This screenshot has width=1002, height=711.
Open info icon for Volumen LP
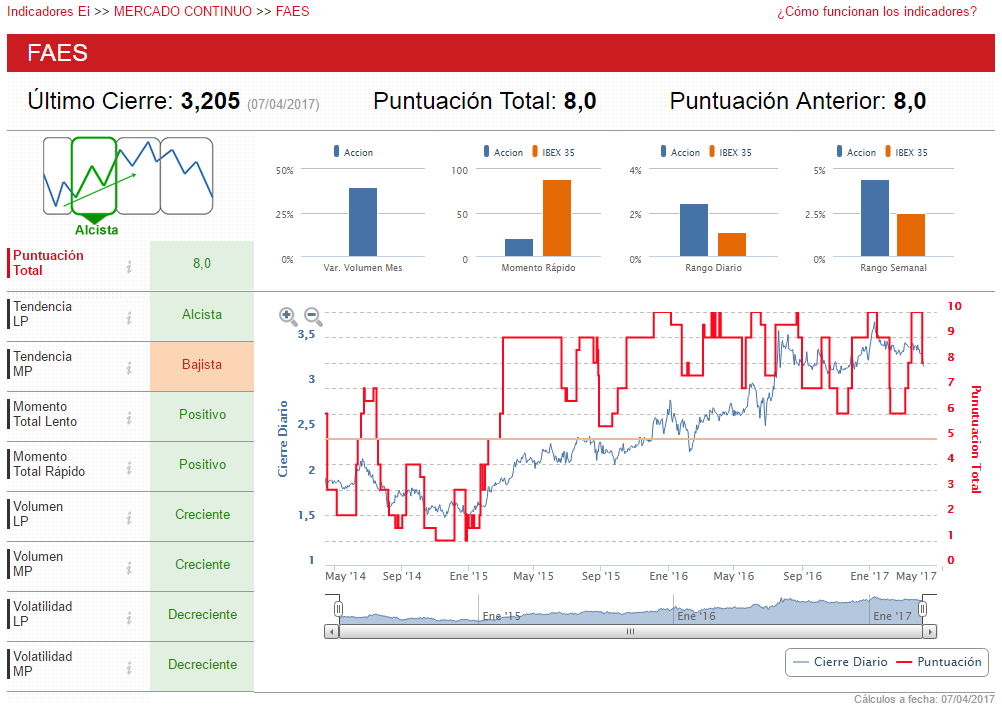(129, 517)
